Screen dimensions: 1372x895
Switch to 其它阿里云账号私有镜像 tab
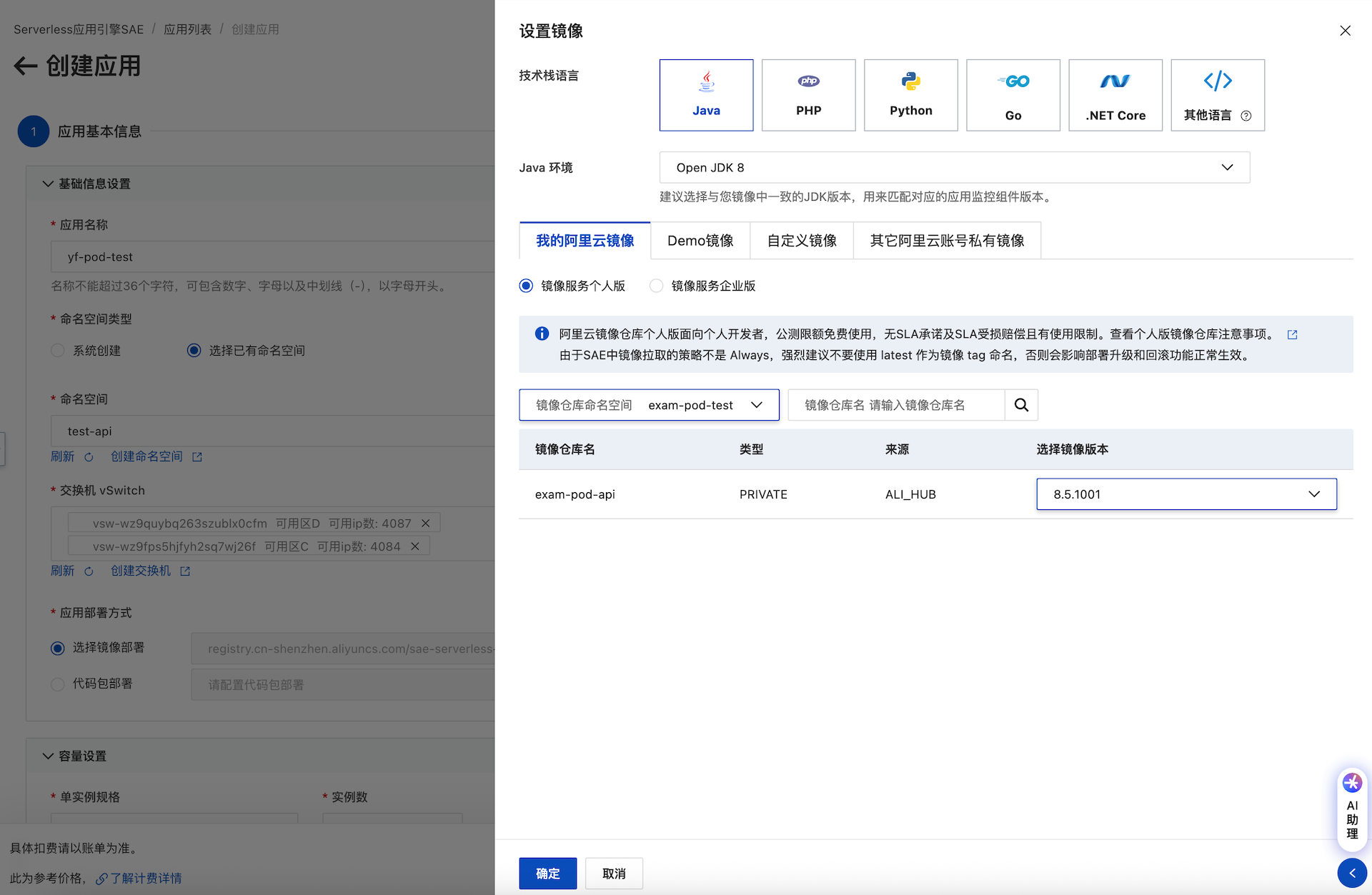[947, 241]
